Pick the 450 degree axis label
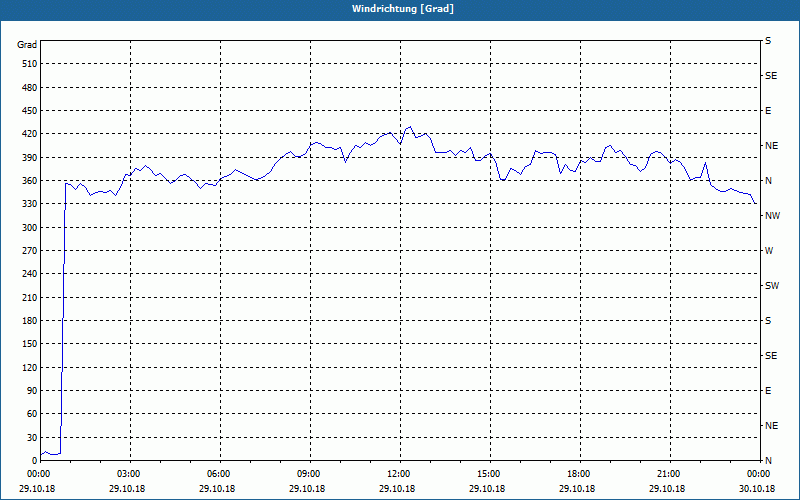 tap(29, 111)
